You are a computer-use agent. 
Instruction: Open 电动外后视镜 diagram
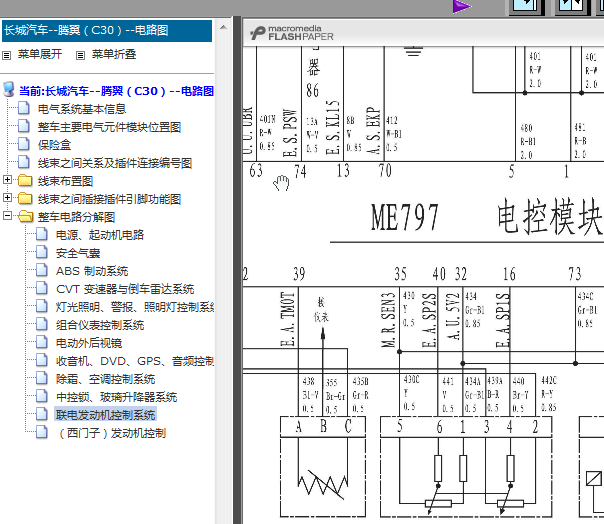pos(89,343)
